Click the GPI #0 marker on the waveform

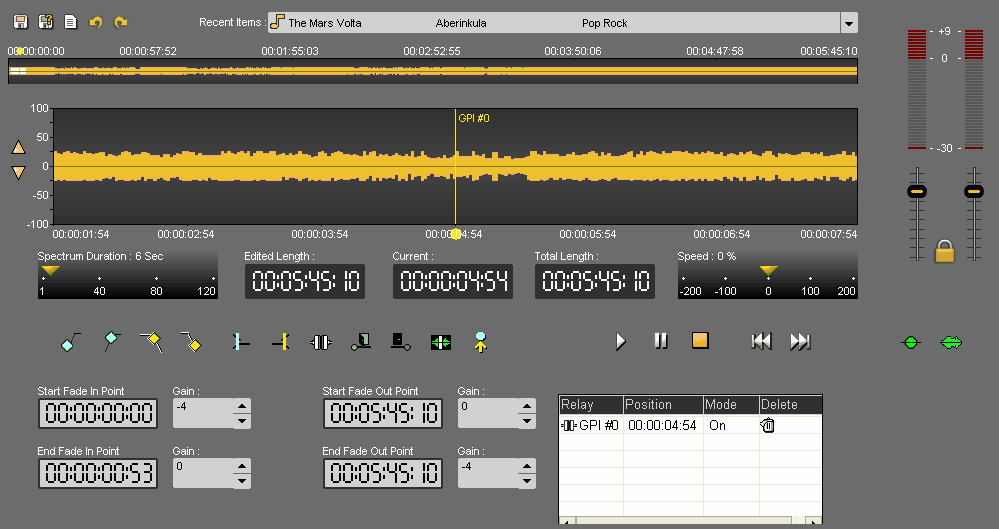coord(456,234)
